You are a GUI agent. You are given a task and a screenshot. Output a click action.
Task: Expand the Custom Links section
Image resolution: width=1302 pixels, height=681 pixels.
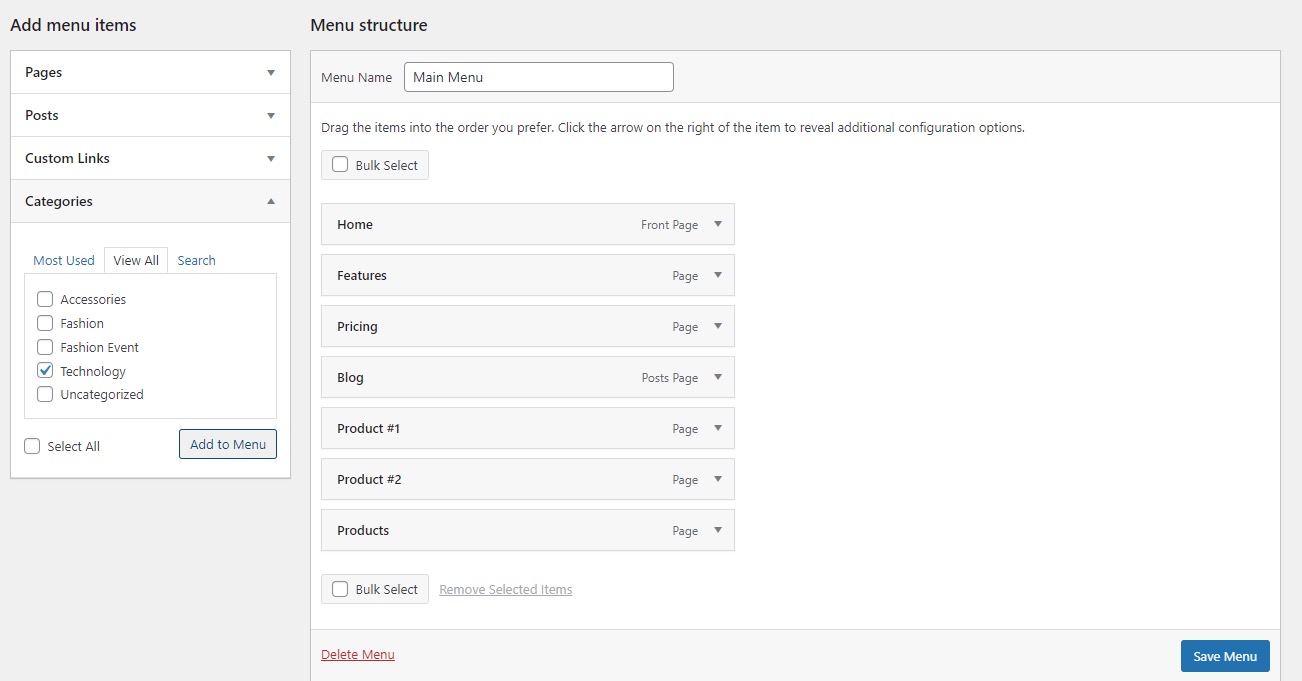click(x=150, y=159)
